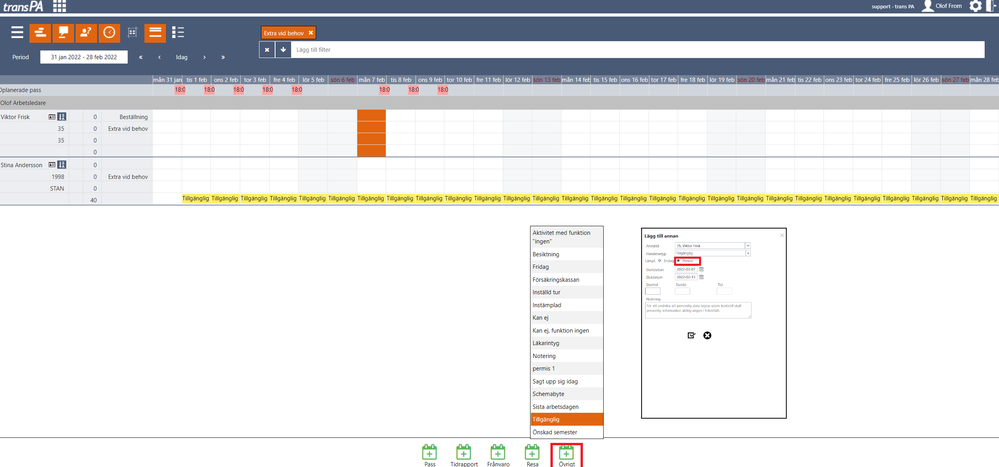Open the transPA app grid launcher
Screen dimensions: 999x467
click(59, 6)
